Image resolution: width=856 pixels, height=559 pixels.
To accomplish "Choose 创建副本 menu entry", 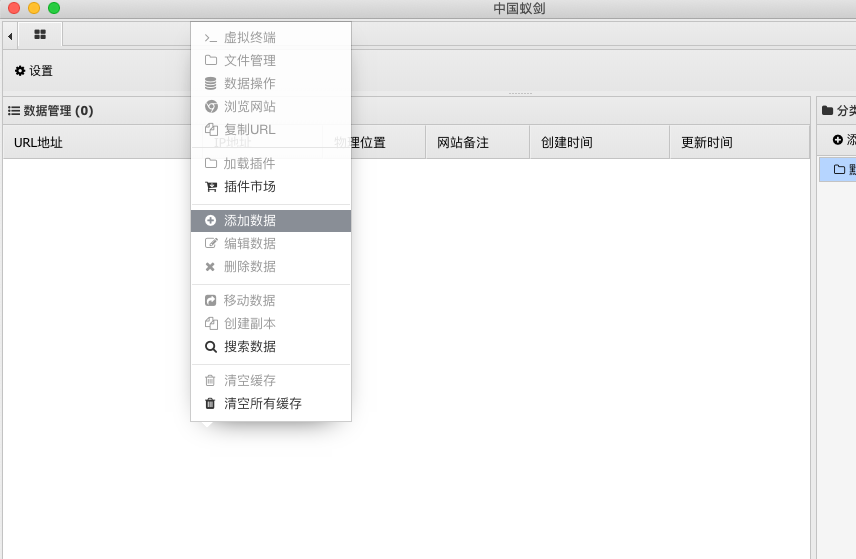I will click(271, 323).
